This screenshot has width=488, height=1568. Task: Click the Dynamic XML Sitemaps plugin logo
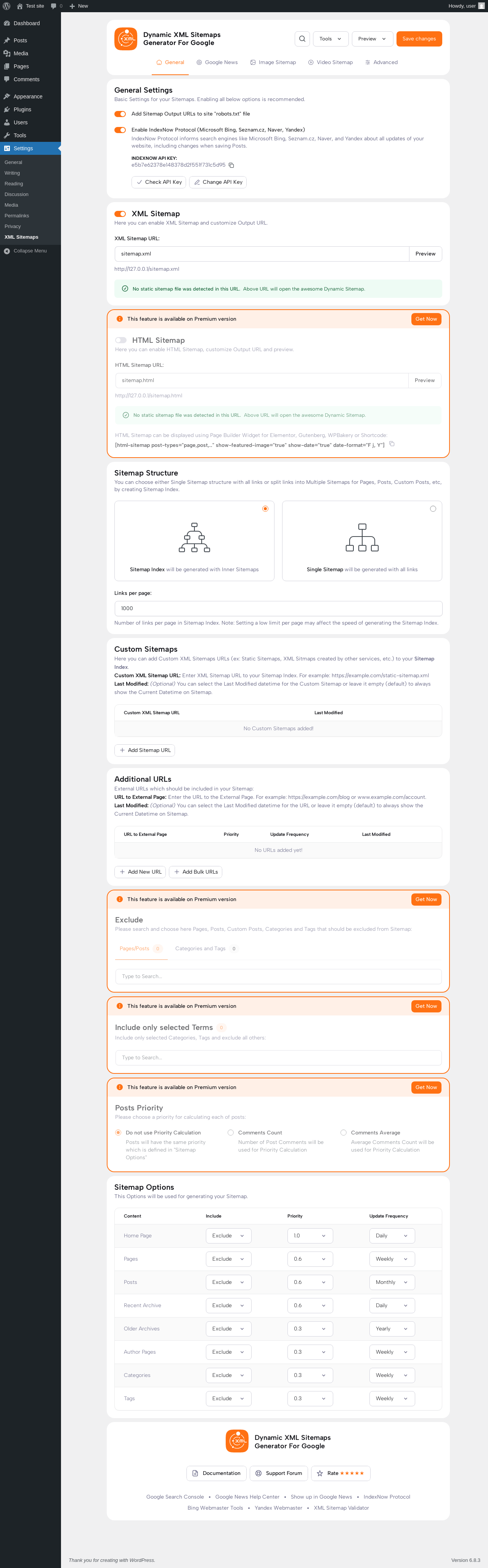[126, 39]
